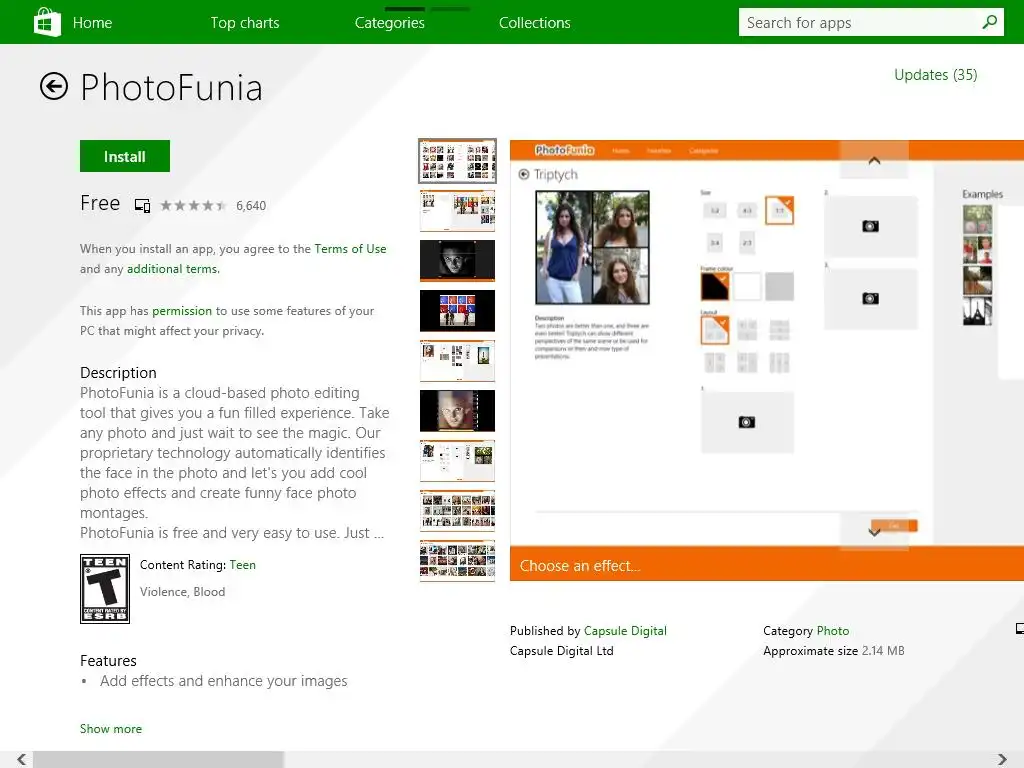Viewport: 1024px width, 768px height.
Task: Click the star rating next to 6,640
Action: [x=193, y=206]
